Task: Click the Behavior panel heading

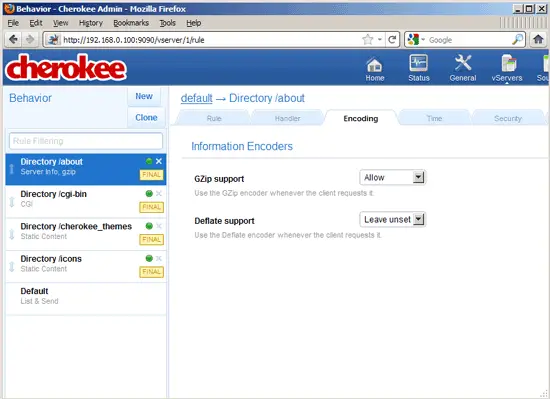Action: coord(31,98)
